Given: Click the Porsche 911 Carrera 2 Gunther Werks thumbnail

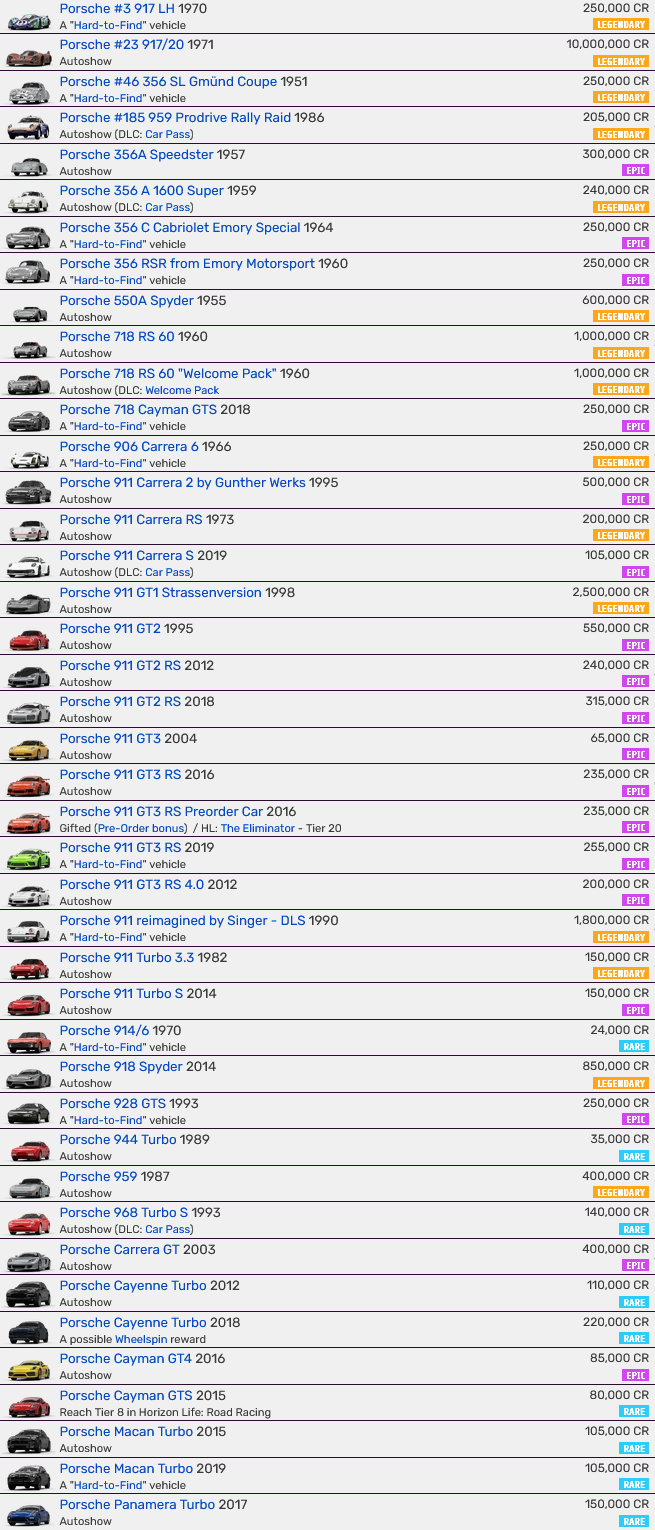Looking at the screenshot, I should 28,492.
